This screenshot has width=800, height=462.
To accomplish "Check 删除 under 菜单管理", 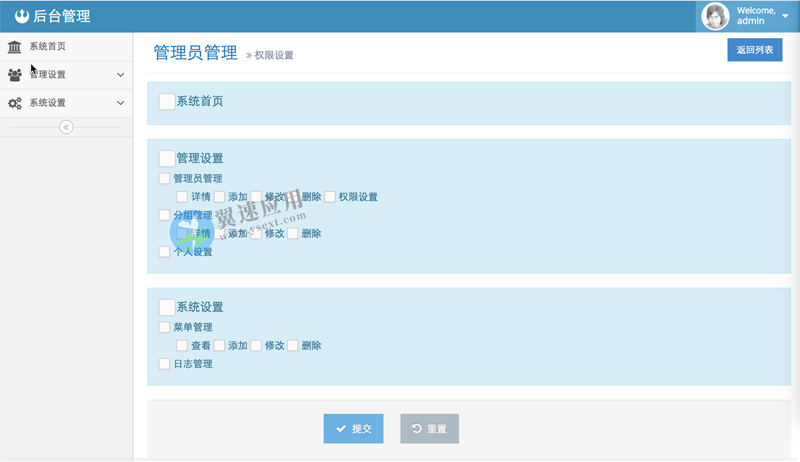I will tap(292, 346).
